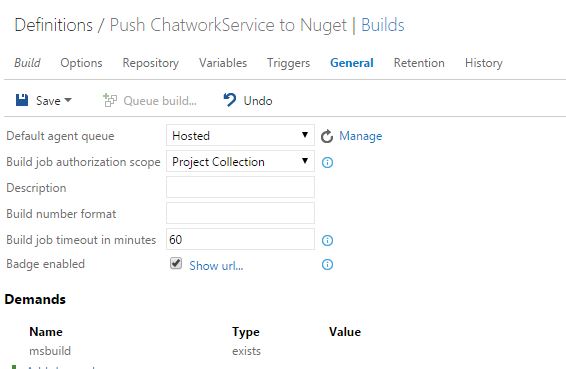The image size is (566, 369).
Task: Click the Save floppy disk icon
Action: coord(22,100)
